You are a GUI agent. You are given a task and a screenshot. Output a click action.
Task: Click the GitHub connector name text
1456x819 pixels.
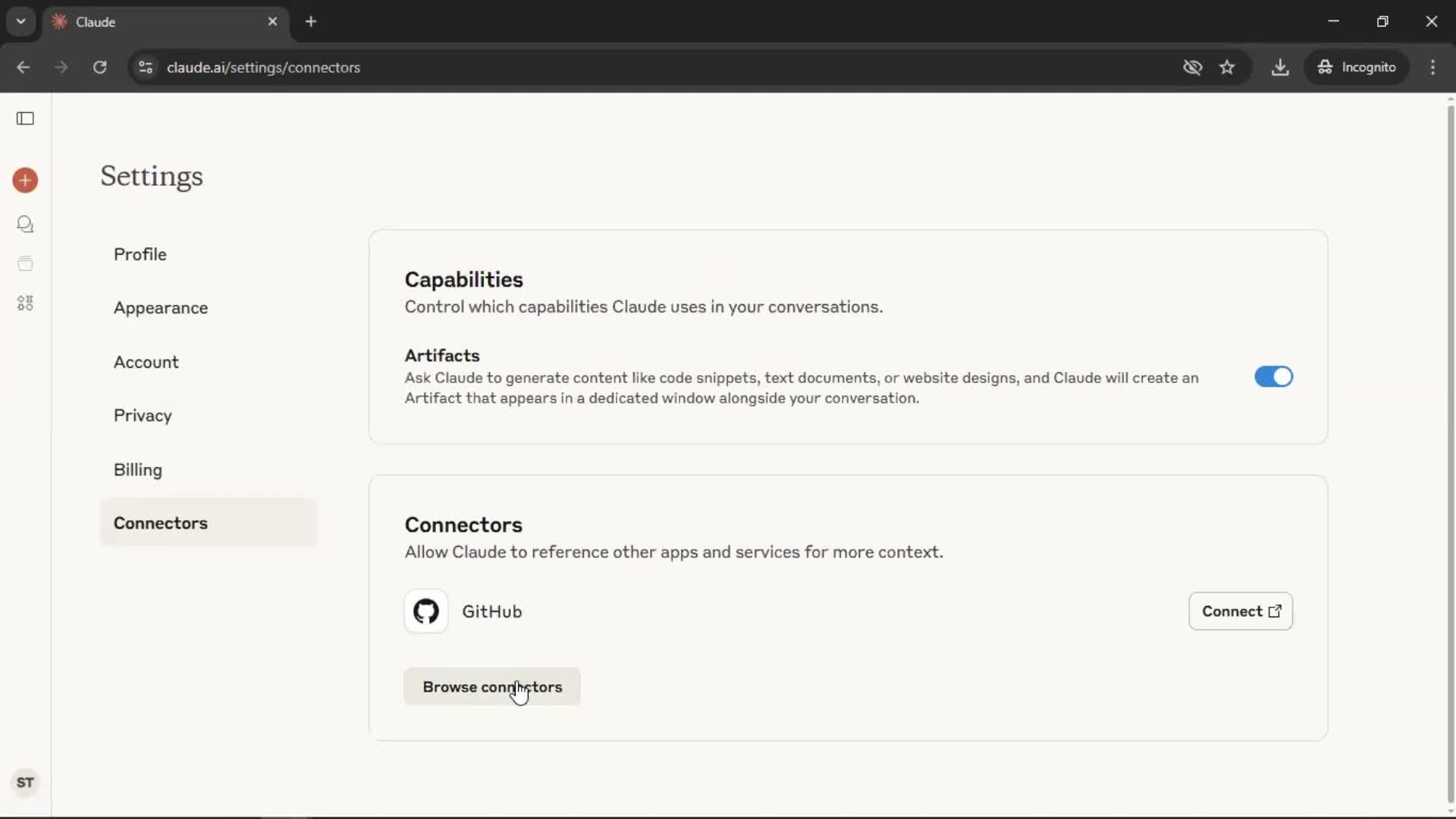pos(492,611)
